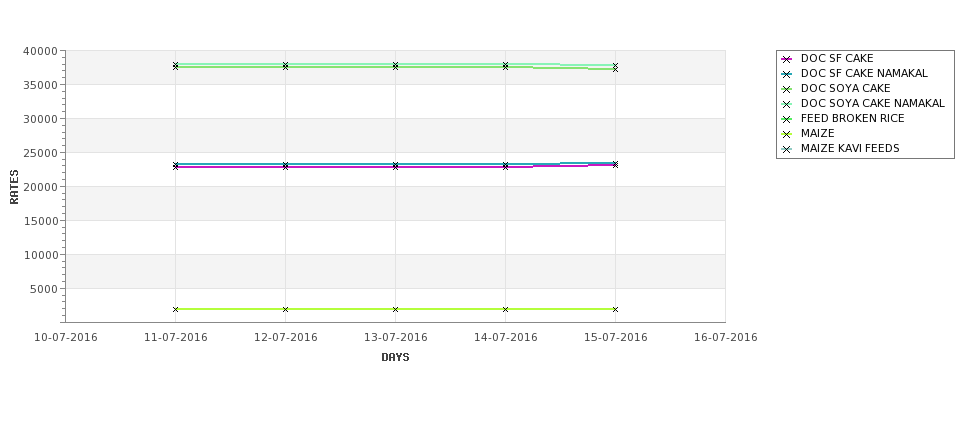
Task: Click the RATES axis title
Action: [14, 187]
